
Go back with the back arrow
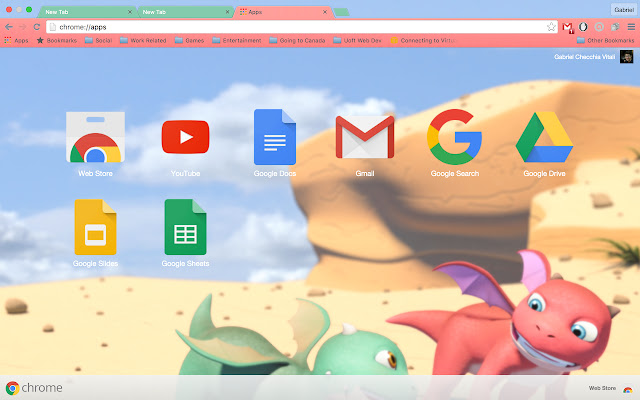9,27
